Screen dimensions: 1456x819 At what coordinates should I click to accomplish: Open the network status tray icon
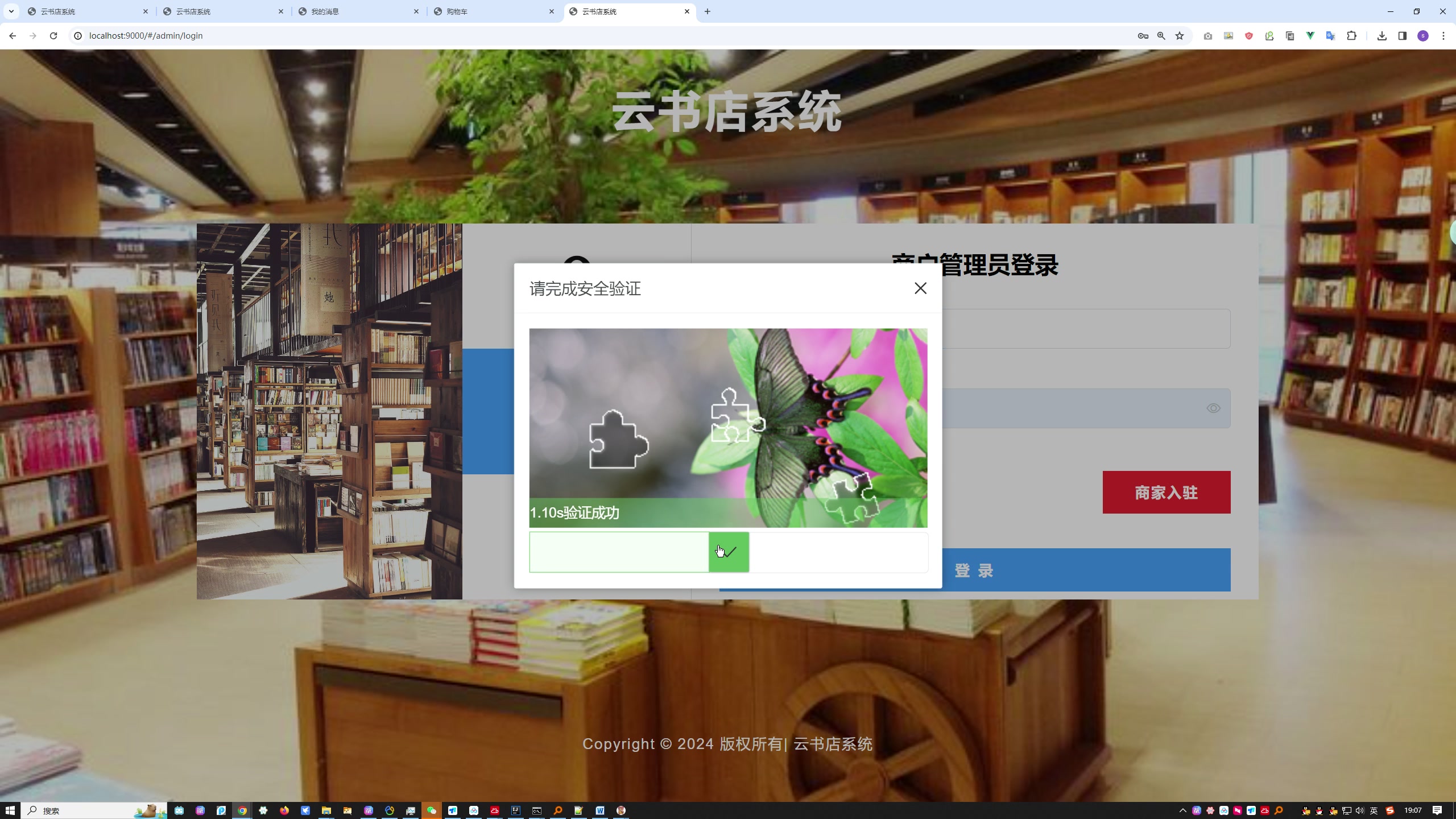click(x=1347, y=810)
